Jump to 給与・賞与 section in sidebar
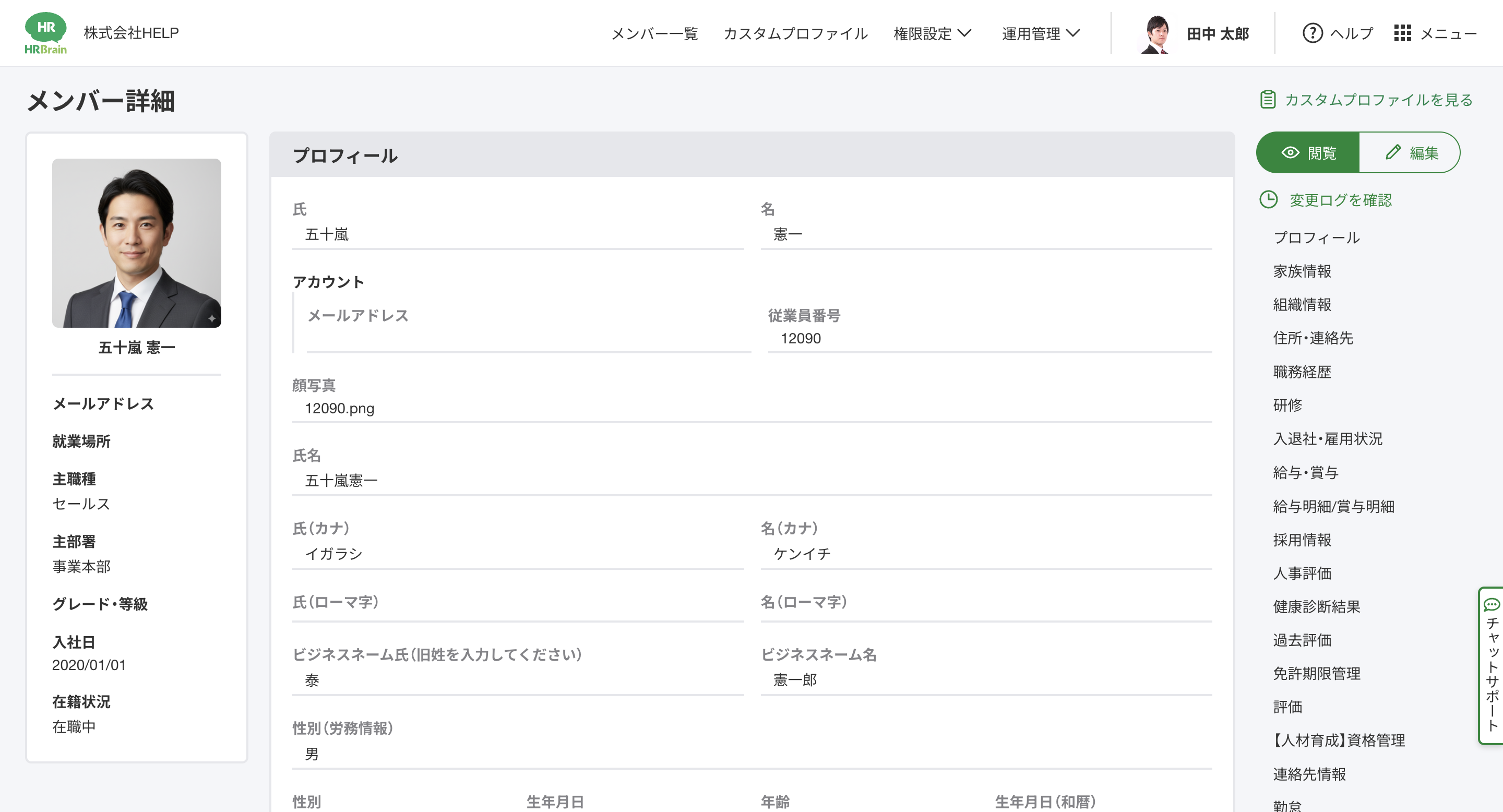Image resolution: width=1503 pixels, height=812 pixels. [x=1305, y=472]
